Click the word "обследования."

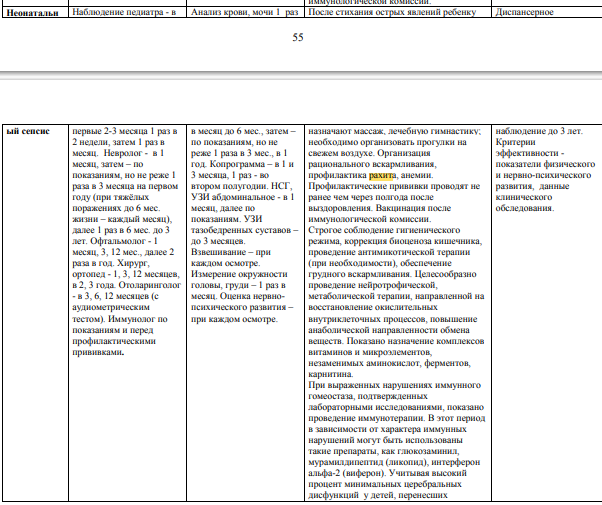(525, 209)
